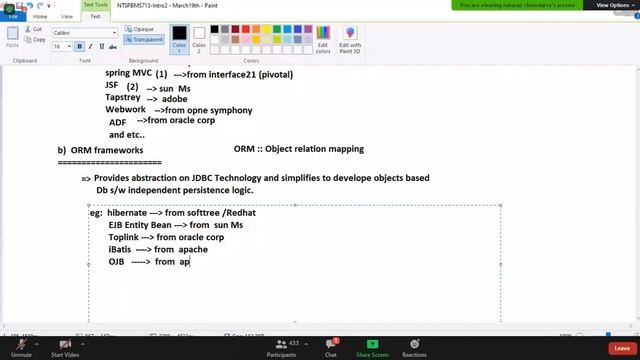Screen dimensions: 640x360
Task: Pick the turquoise blue color swatch
Action: pos(287,29)
